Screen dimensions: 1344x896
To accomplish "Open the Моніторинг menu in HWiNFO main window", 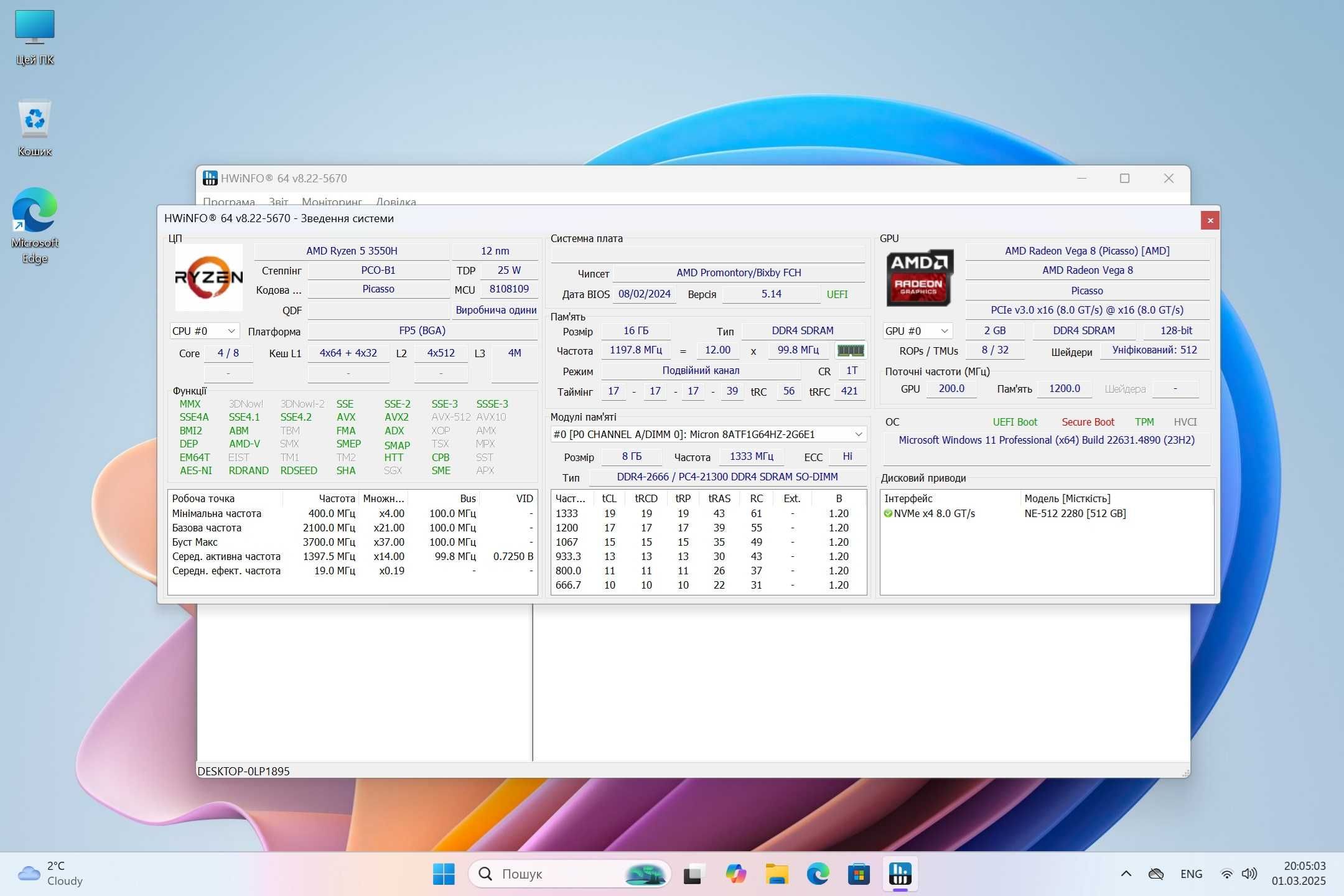I will (x=332, y=202).
